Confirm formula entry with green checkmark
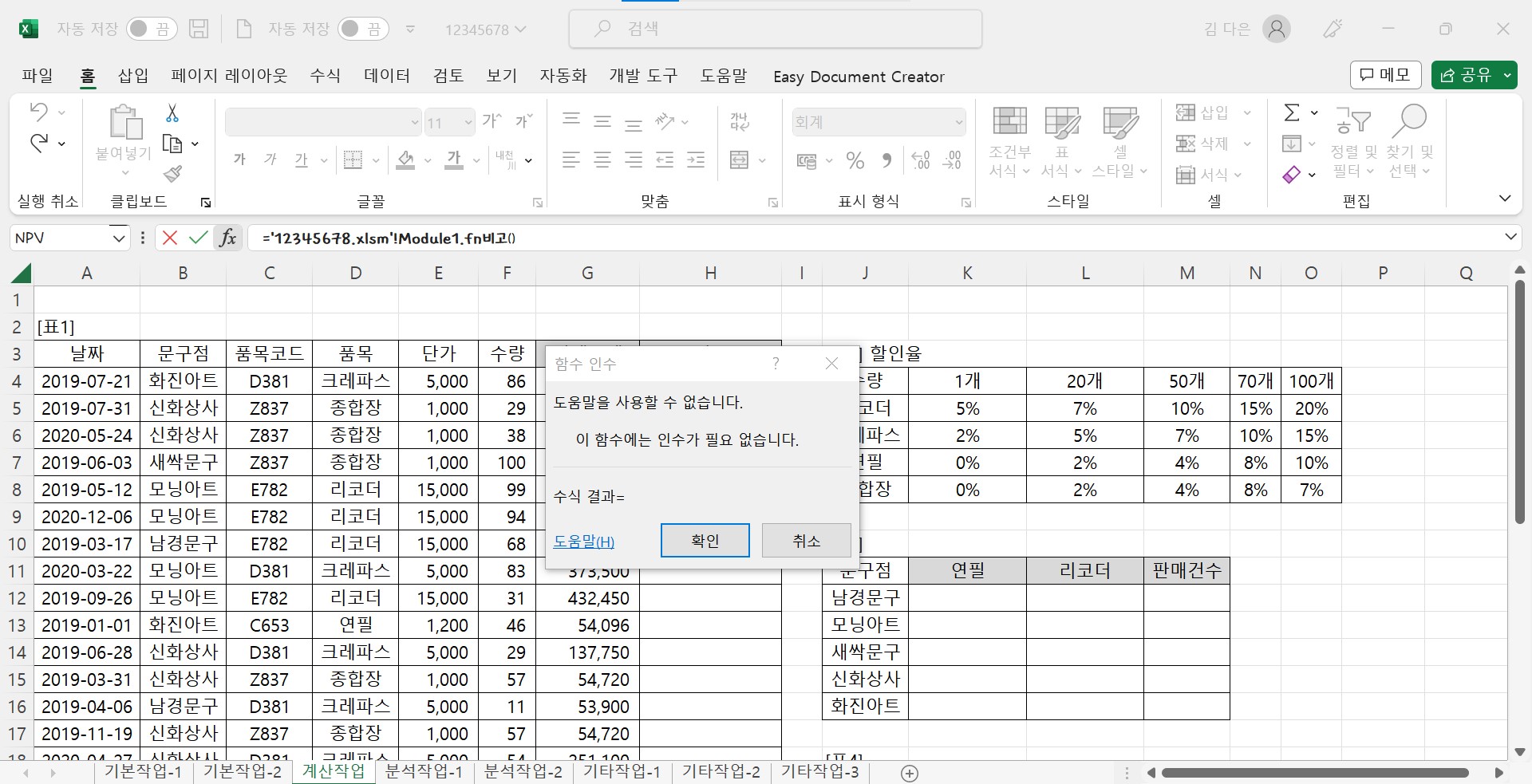Viewport: 1532px width, 784px height. (x=198, y=238)
